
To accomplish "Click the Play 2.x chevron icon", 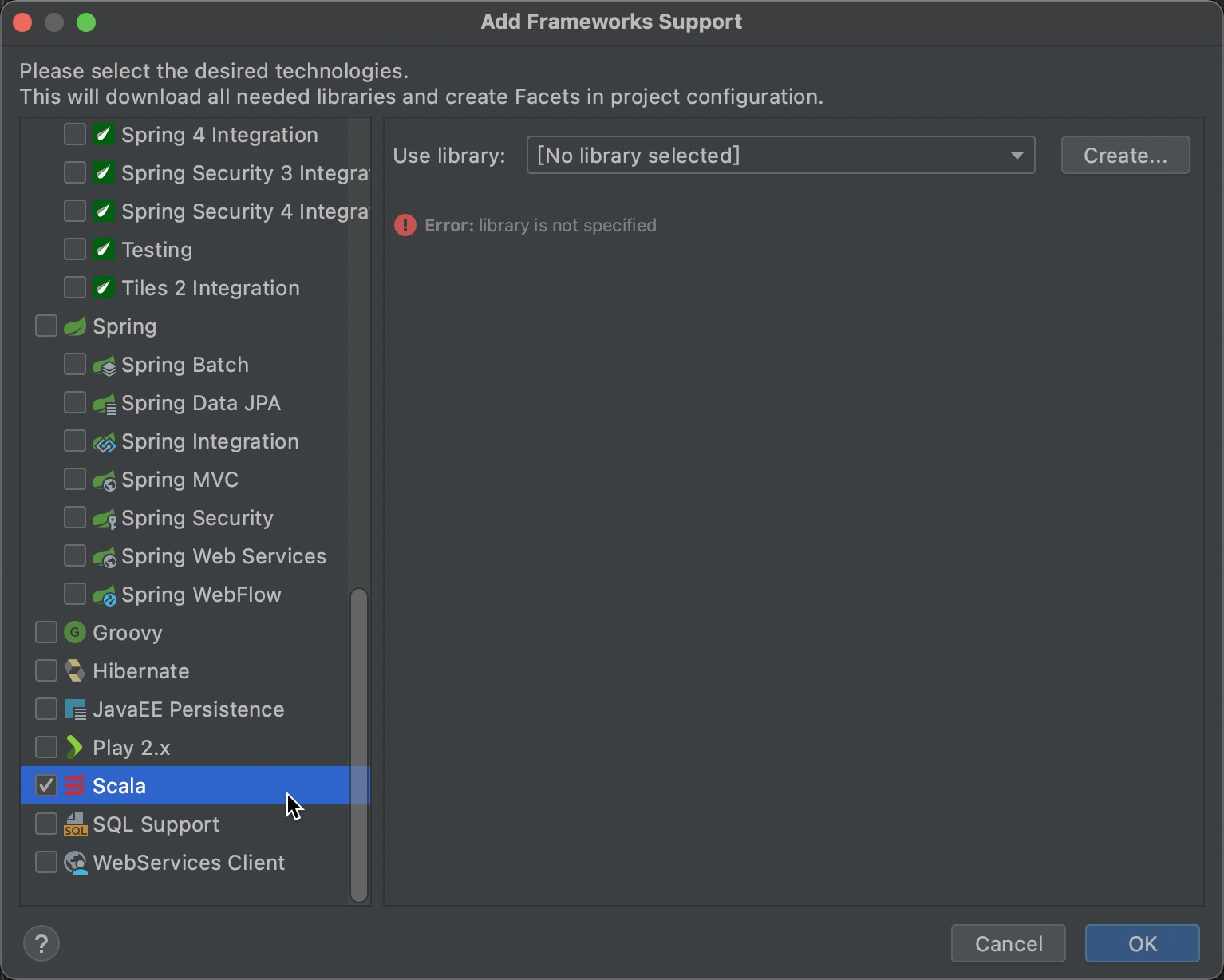I will click(74, 748).
